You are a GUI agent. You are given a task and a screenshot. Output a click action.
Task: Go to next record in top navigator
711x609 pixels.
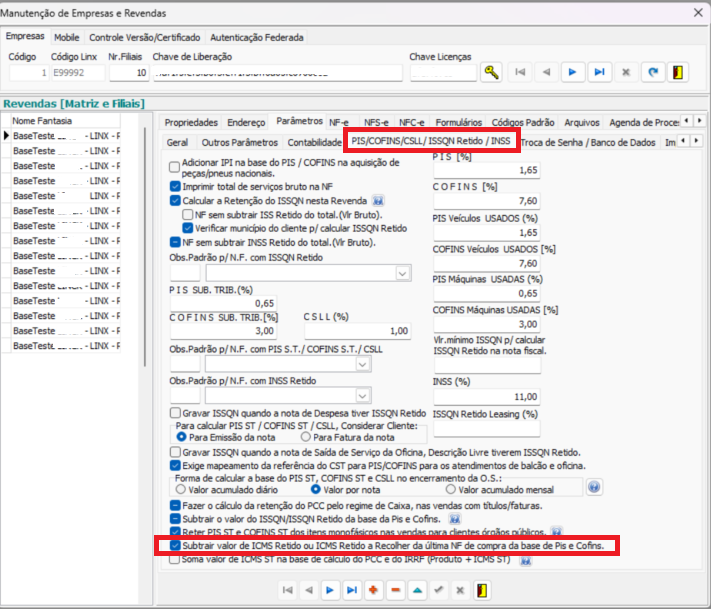point(572,72)
